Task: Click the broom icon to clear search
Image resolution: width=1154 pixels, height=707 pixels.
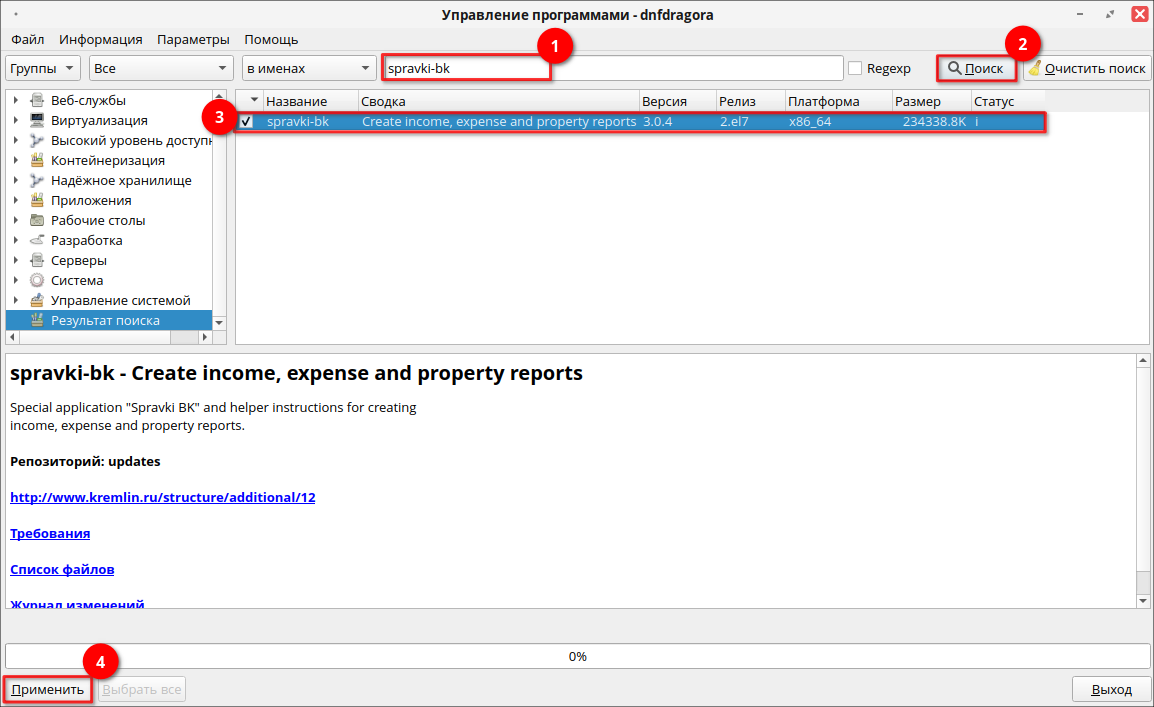Action: point(1035,68)
